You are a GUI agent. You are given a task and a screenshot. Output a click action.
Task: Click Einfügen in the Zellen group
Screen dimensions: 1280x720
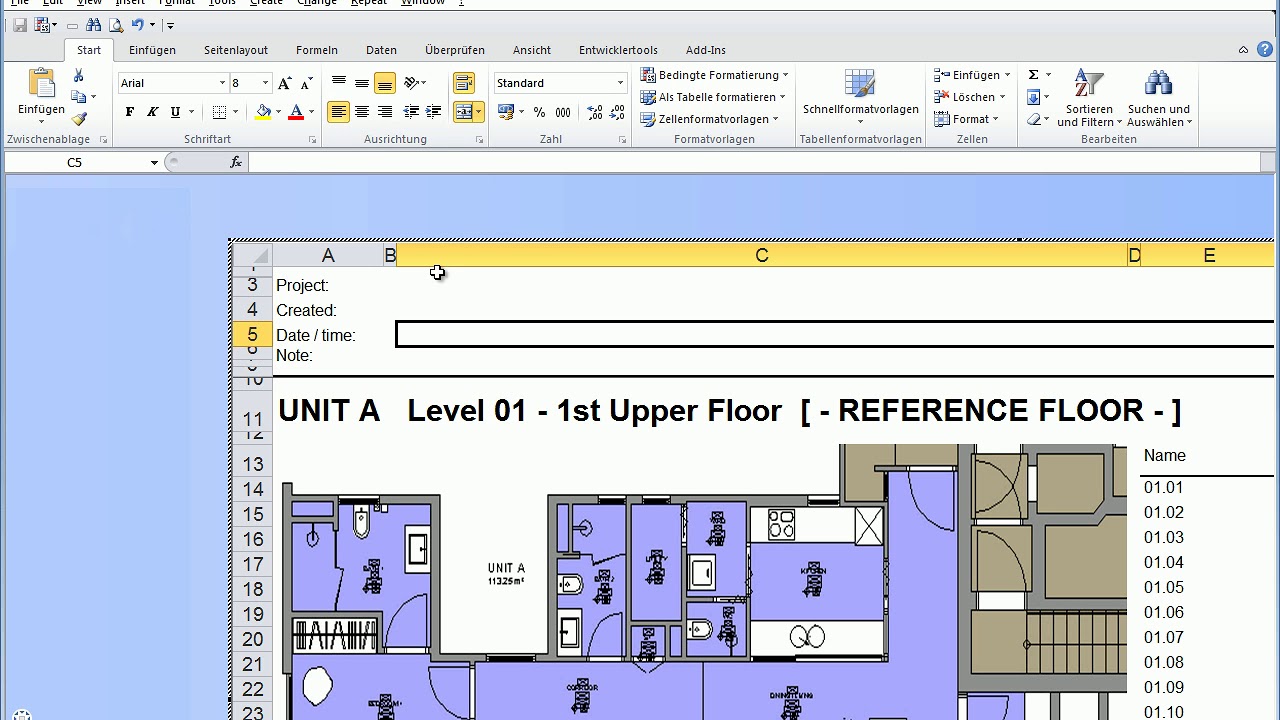tap(971, 75)
